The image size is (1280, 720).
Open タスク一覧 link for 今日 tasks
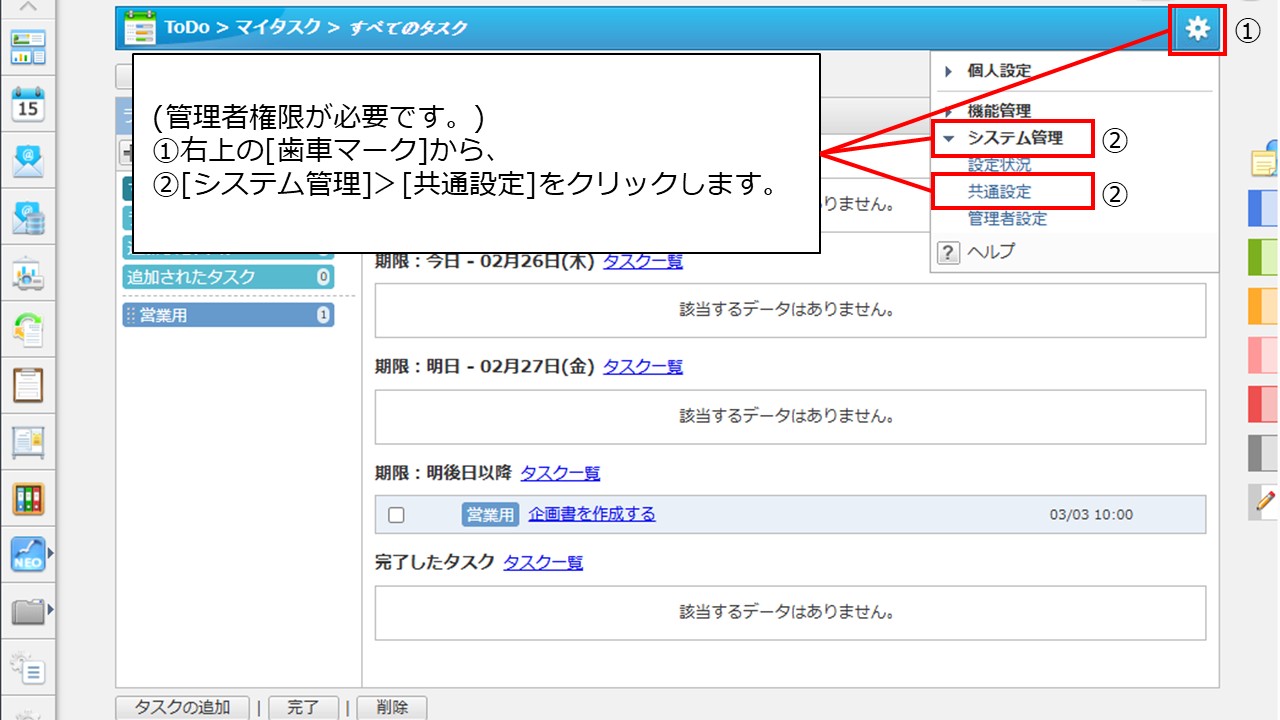point(643,261)
